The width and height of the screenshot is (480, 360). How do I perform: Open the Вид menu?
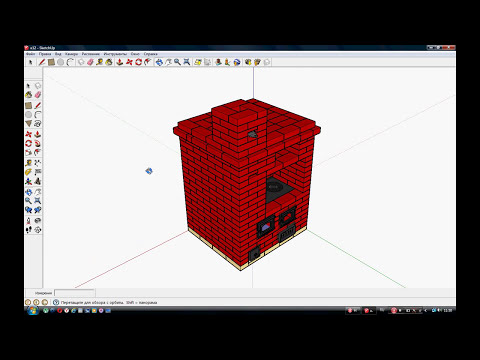[x=58, y=54]
